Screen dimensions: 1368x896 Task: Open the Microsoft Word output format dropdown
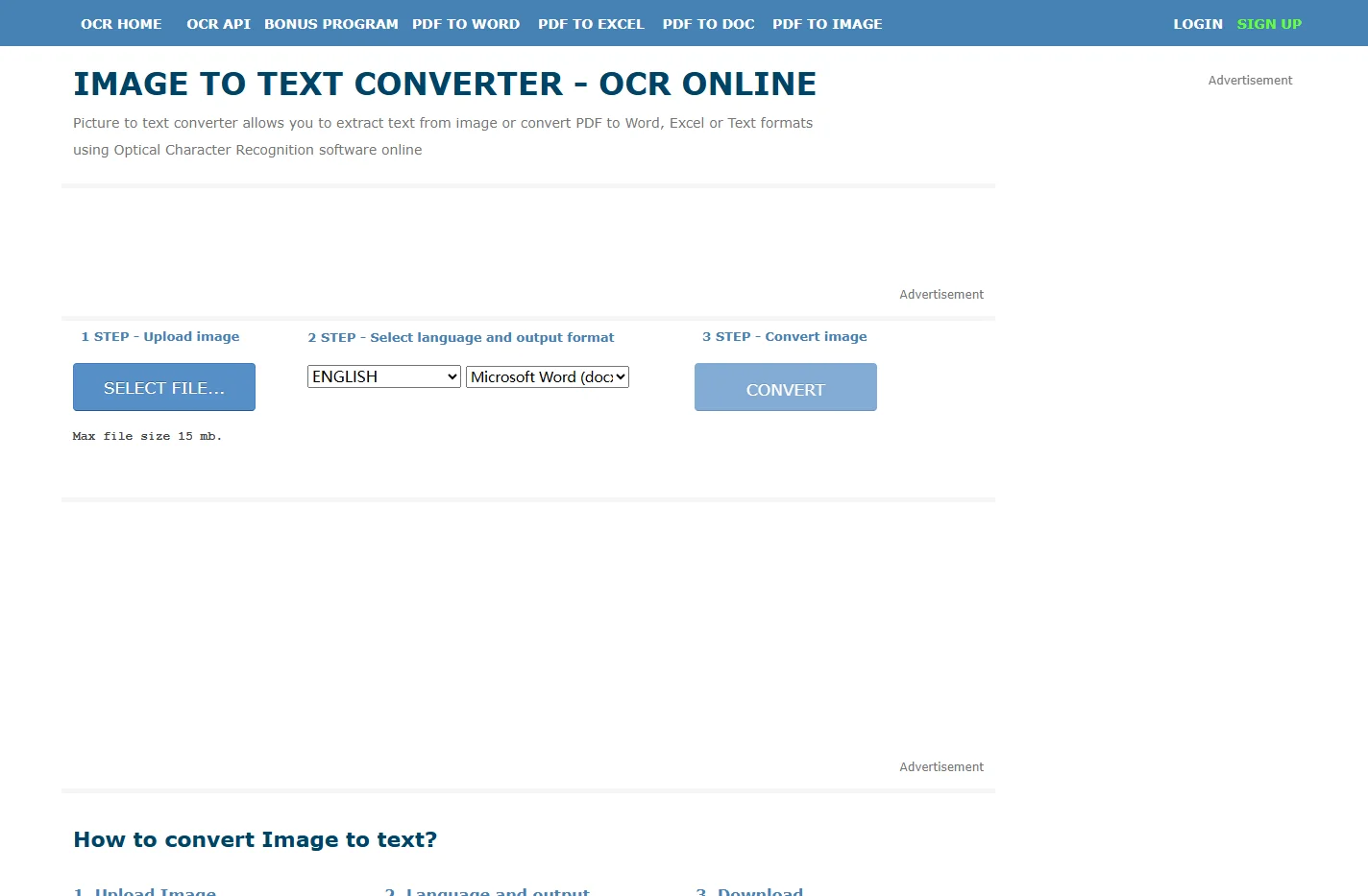click(548, 376)
